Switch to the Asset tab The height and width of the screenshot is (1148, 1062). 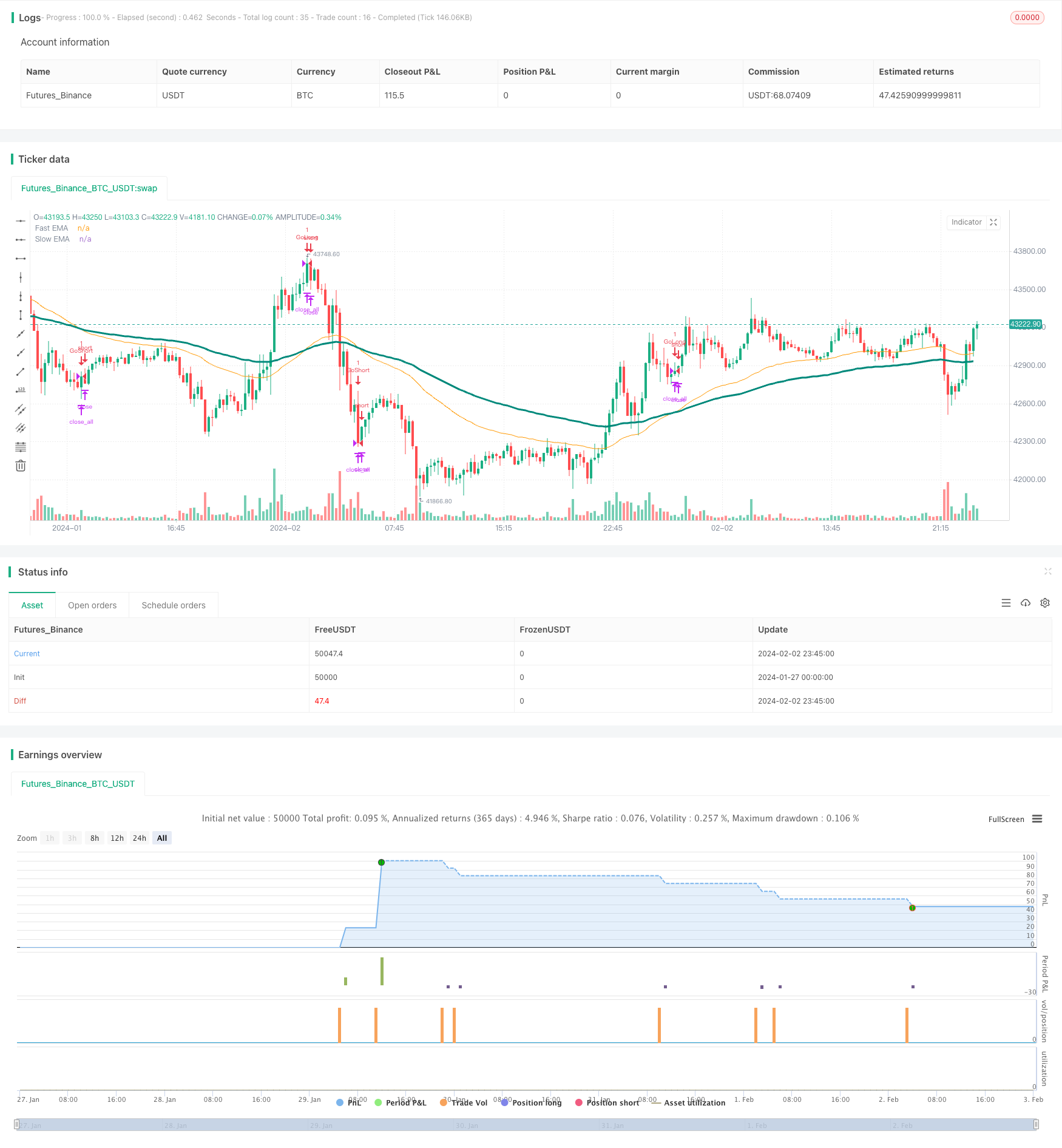[x=32, y=605]
